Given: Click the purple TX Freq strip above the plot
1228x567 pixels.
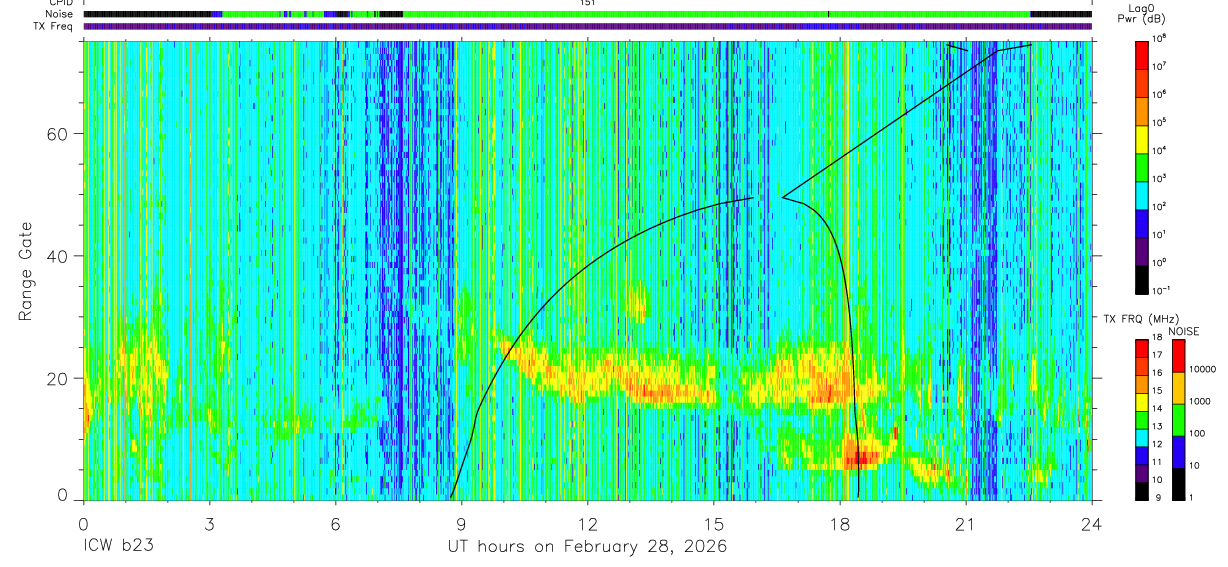Looking at the screenshot, I should point(588,26).
